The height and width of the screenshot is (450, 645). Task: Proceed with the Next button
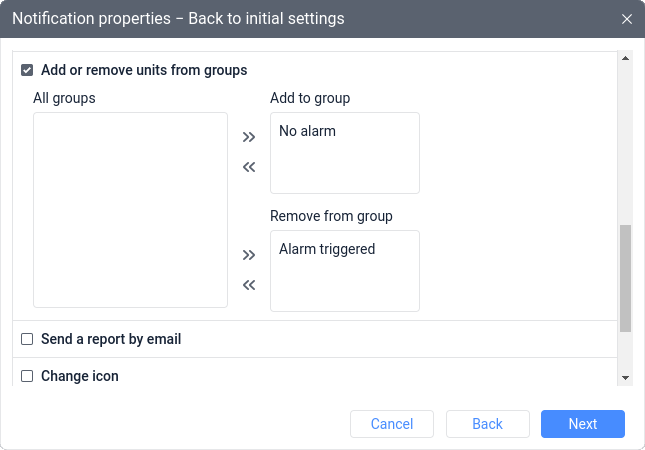click(582, 424)
